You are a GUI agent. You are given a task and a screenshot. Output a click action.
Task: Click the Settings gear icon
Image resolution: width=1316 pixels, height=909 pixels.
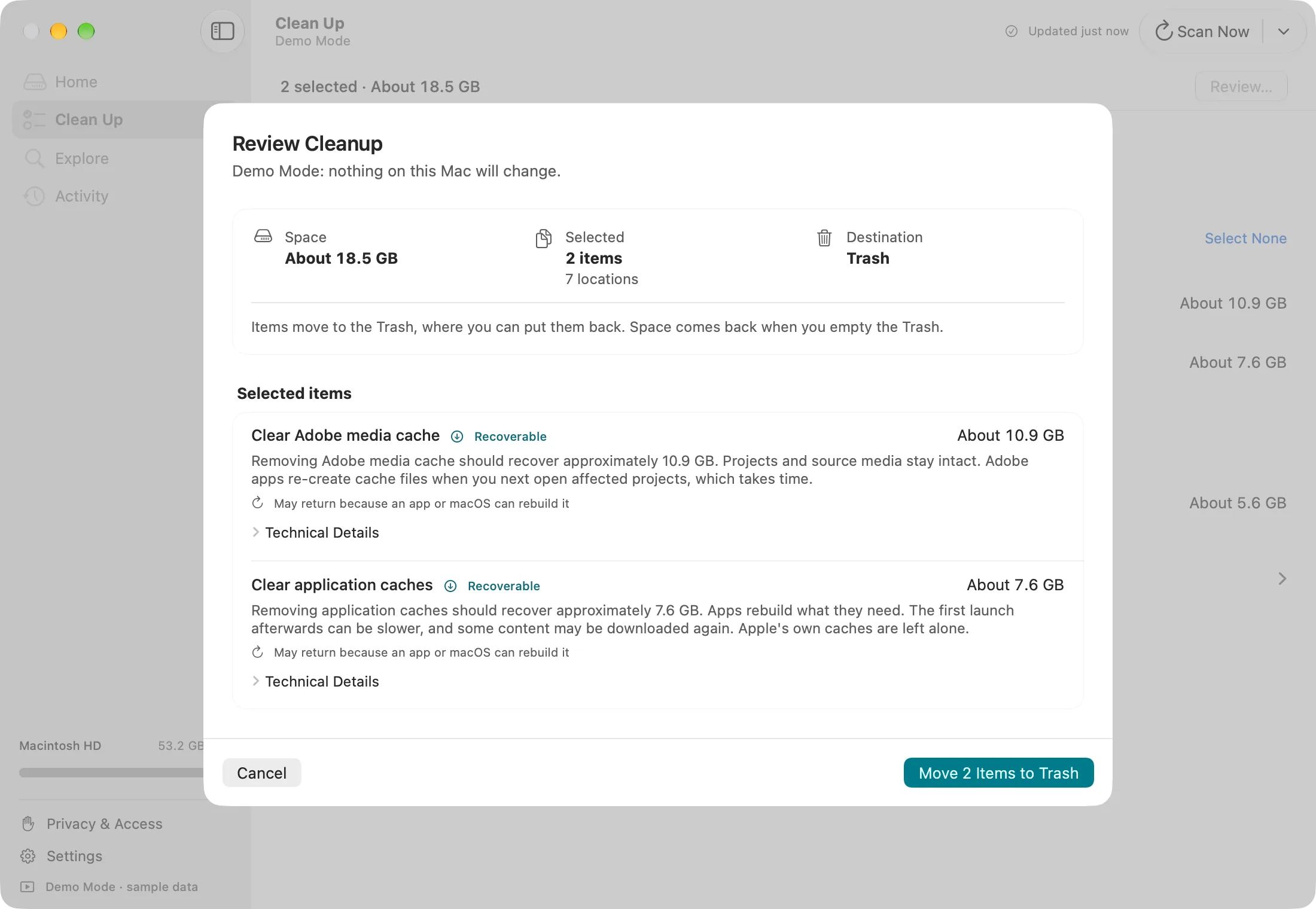click(x=28, y=856)
